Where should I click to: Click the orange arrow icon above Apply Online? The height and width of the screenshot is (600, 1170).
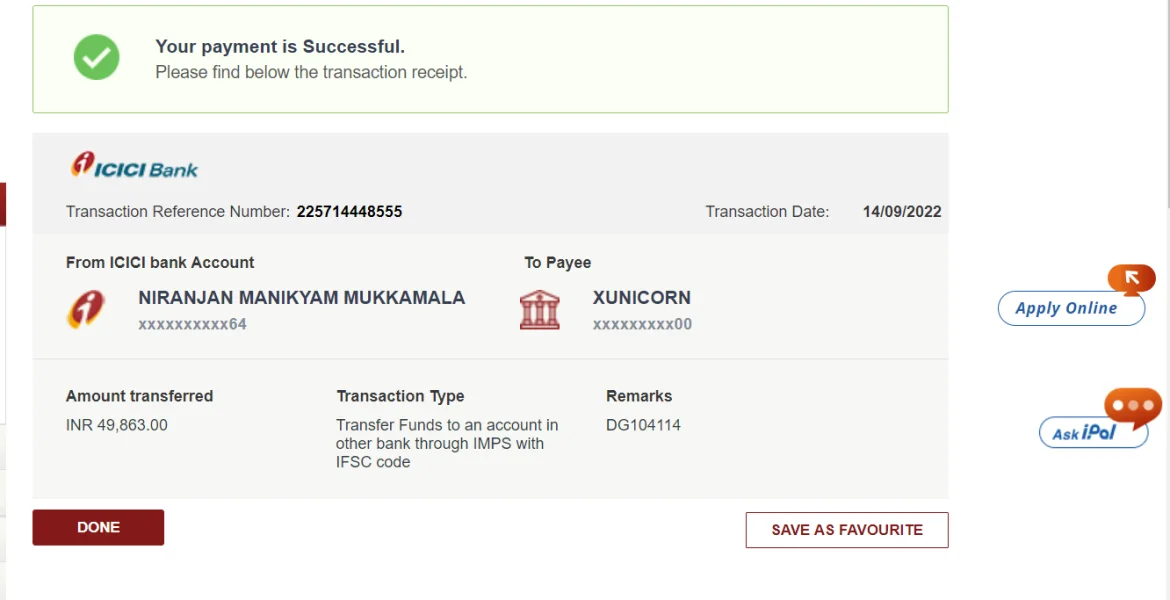[1131, 279]
